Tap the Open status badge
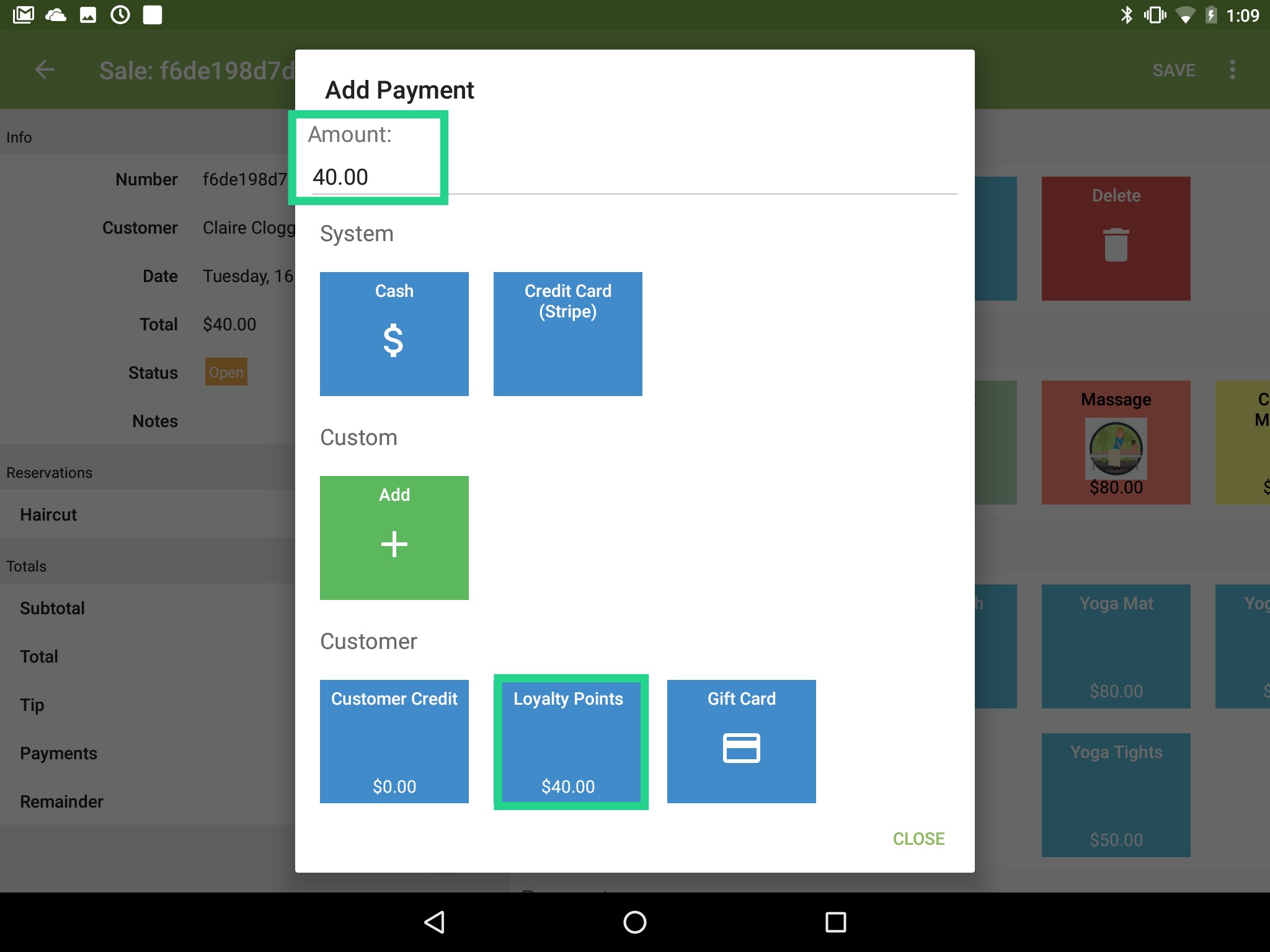This screenshot has height=952, width=1270. (x=226, y=372)
